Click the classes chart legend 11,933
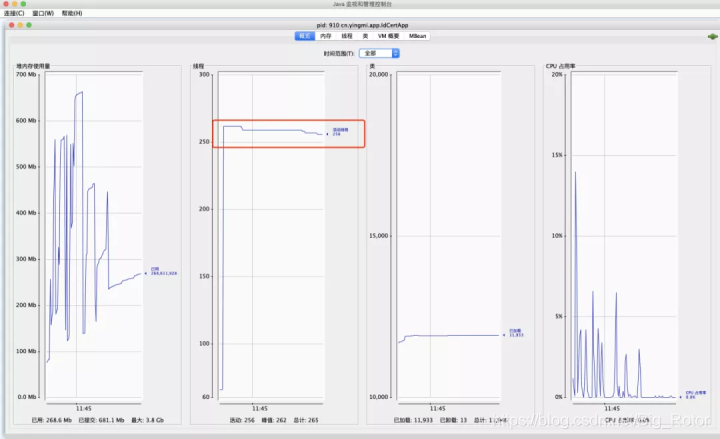The height and width of the screenshot is (439, 720). [517, 335]
